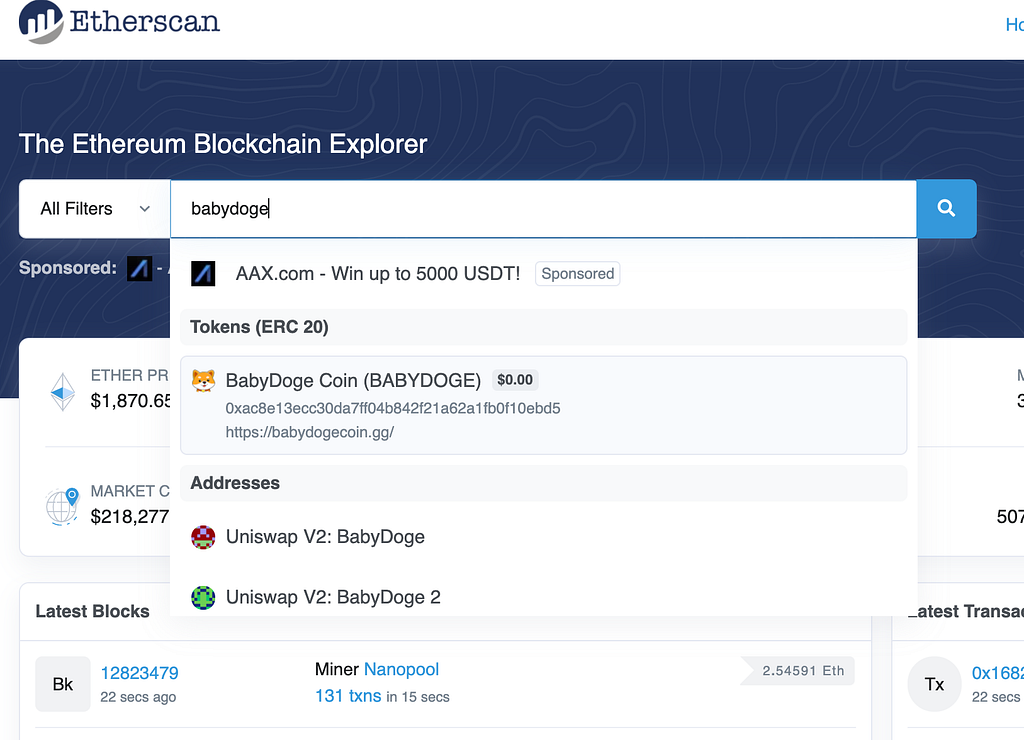Screen dimensions: 1024x740
Task: Click the 2.54591 Eth reward badge
Action: [x=798, y=671]
